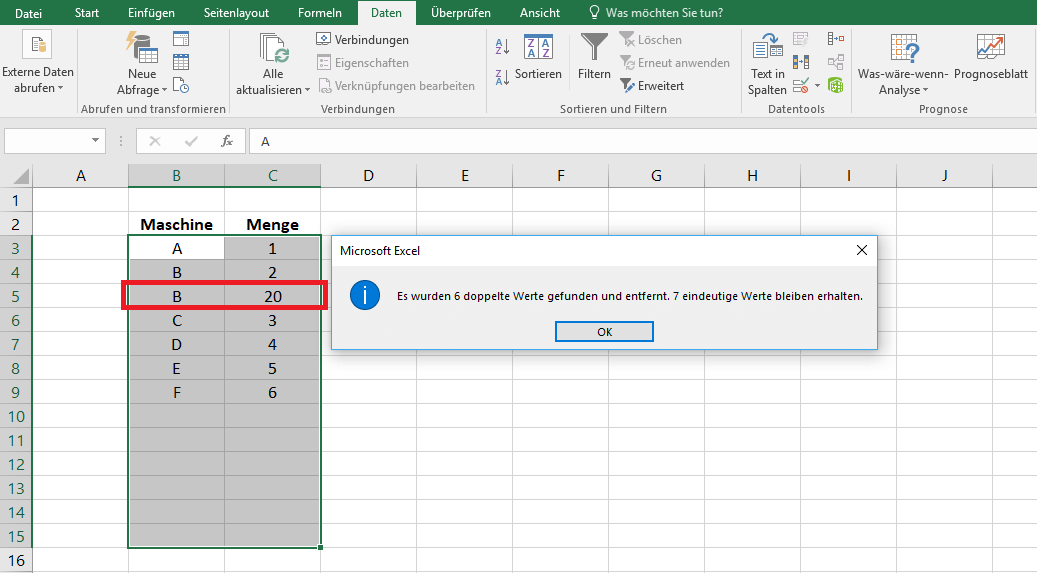This screenshot has height=573, width=1037.
Task: Toggle the Filtern funnel
Action: (x=594, y=58)
